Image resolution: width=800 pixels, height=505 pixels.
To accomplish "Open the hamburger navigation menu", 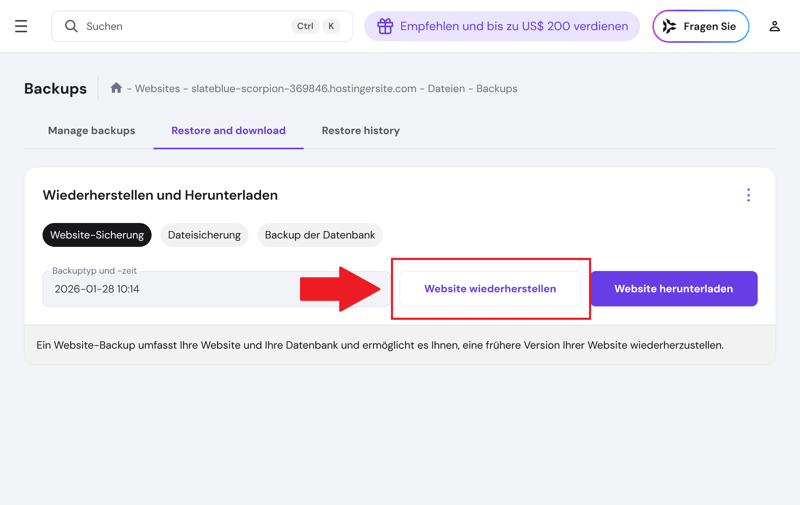I will (x=21, y=27).
